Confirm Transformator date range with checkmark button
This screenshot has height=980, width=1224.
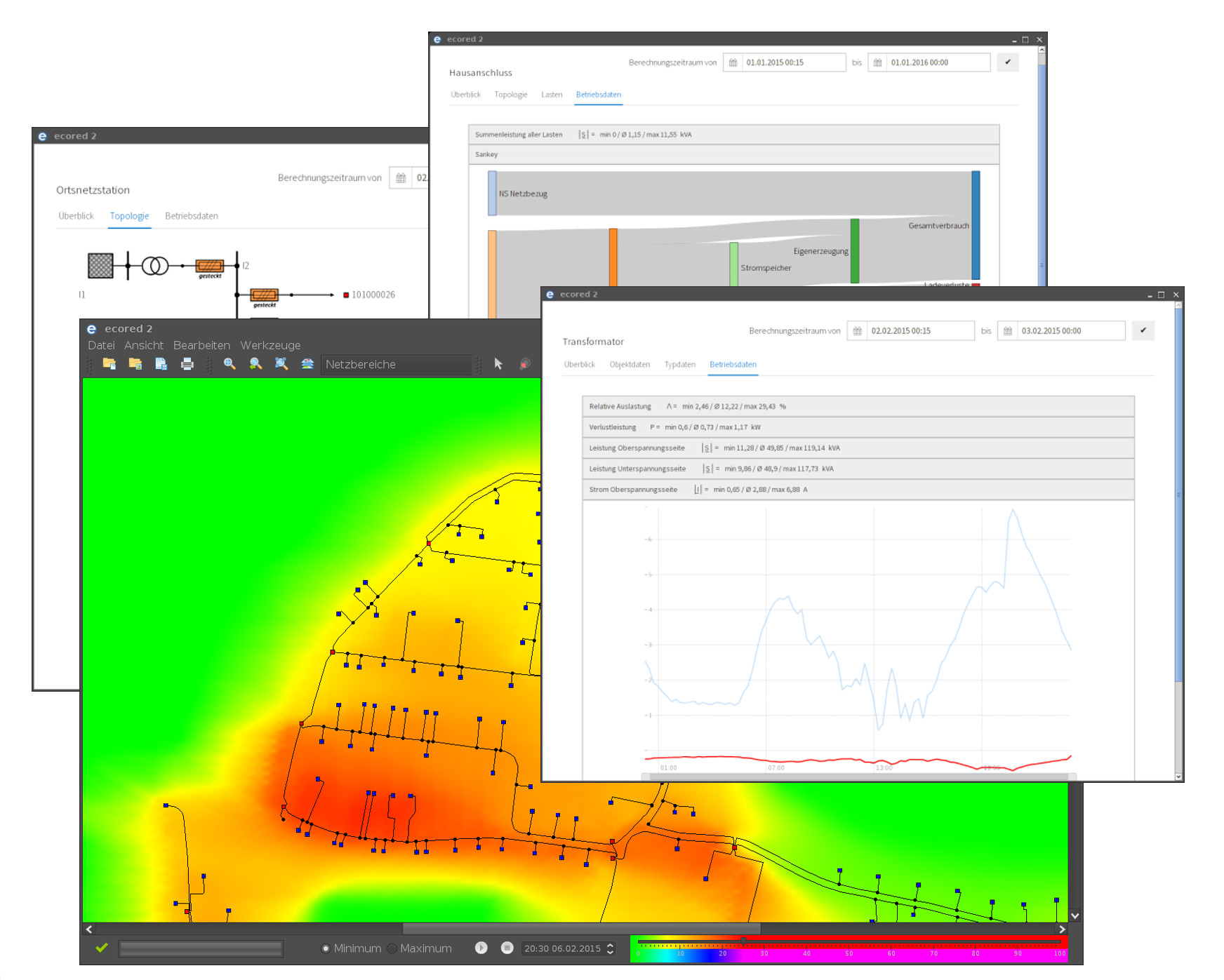[x=1143, y=330]
